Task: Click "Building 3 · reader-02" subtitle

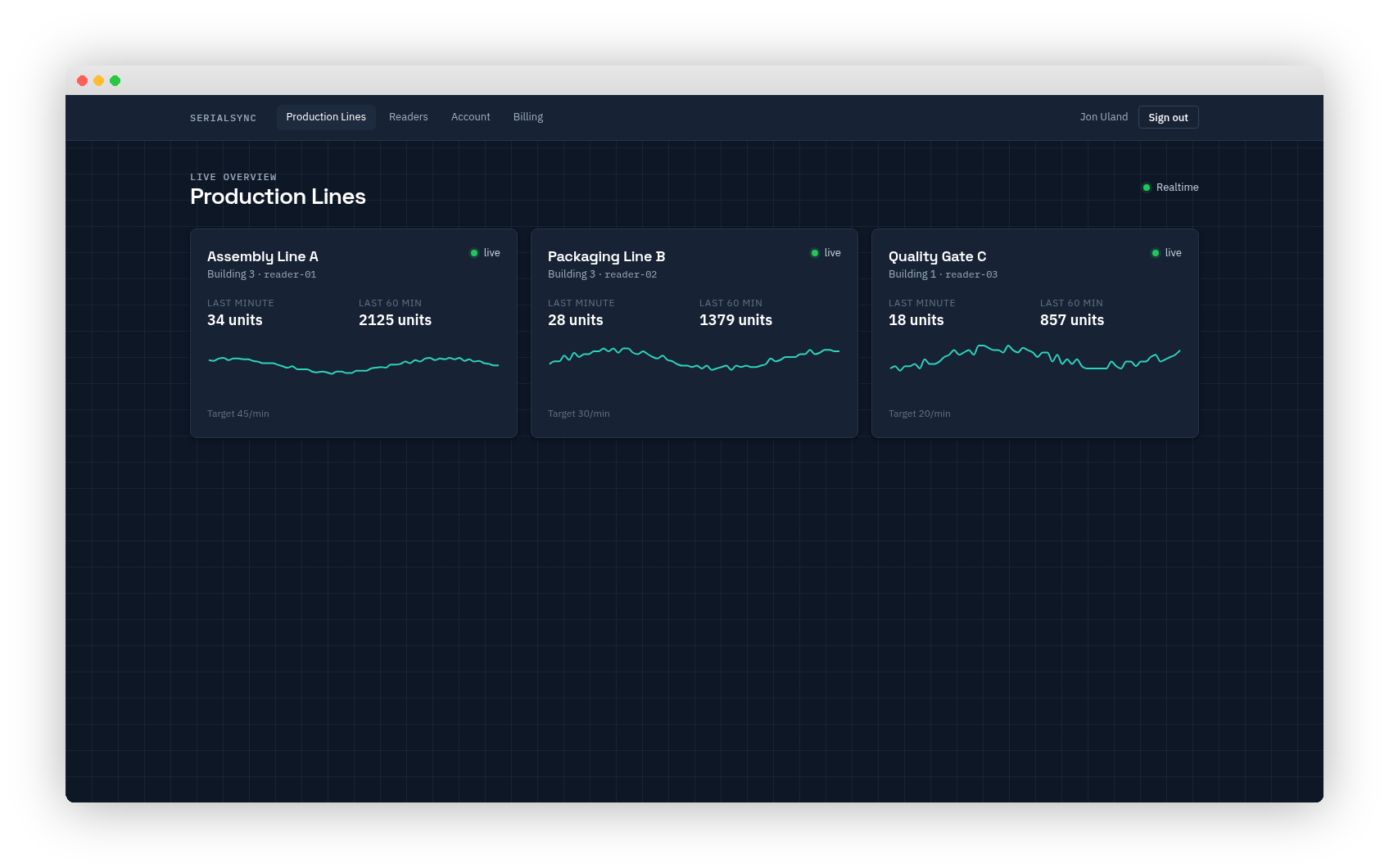Action: (x=602, y=274)
